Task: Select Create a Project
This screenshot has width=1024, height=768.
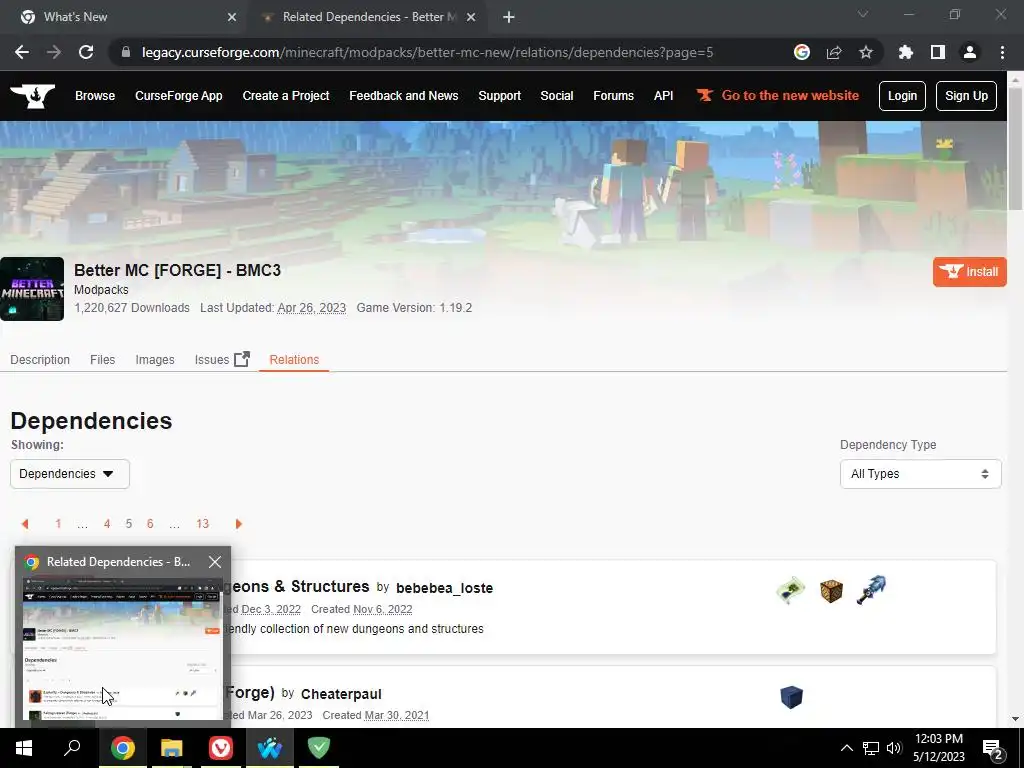Action: pos(285,96)
